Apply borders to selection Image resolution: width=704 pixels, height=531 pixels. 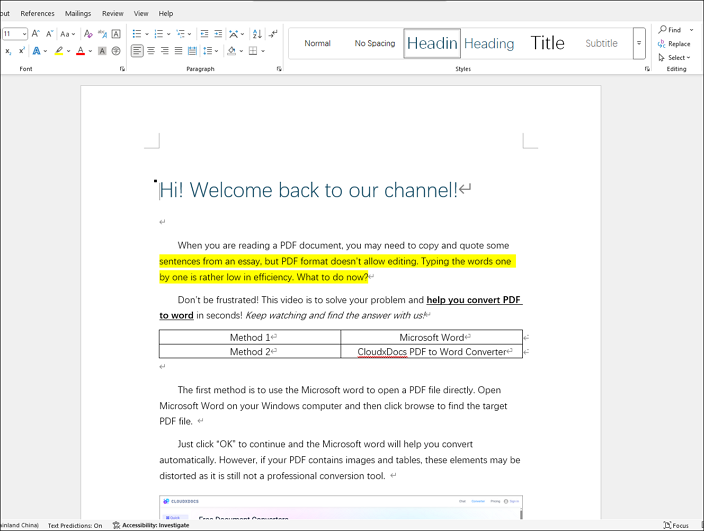[253, 51]
